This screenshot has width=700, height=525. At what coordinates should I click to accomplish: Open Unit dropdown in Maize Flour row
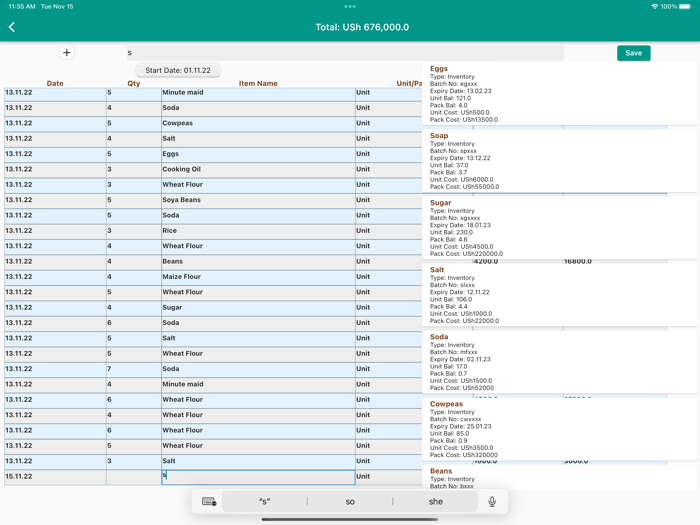click(388, 277)
